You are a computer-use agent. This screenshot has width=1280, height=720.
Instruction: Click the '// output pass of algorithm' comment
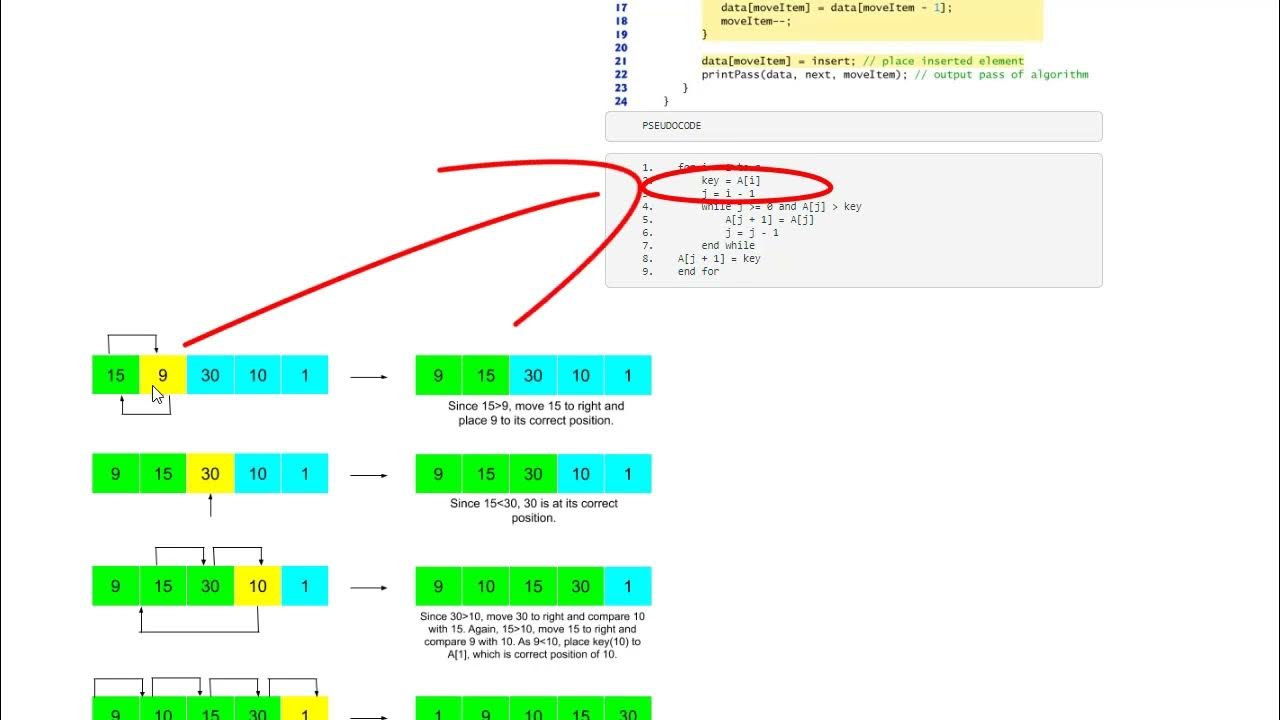pyautogui.click(x=1001, y=74)
